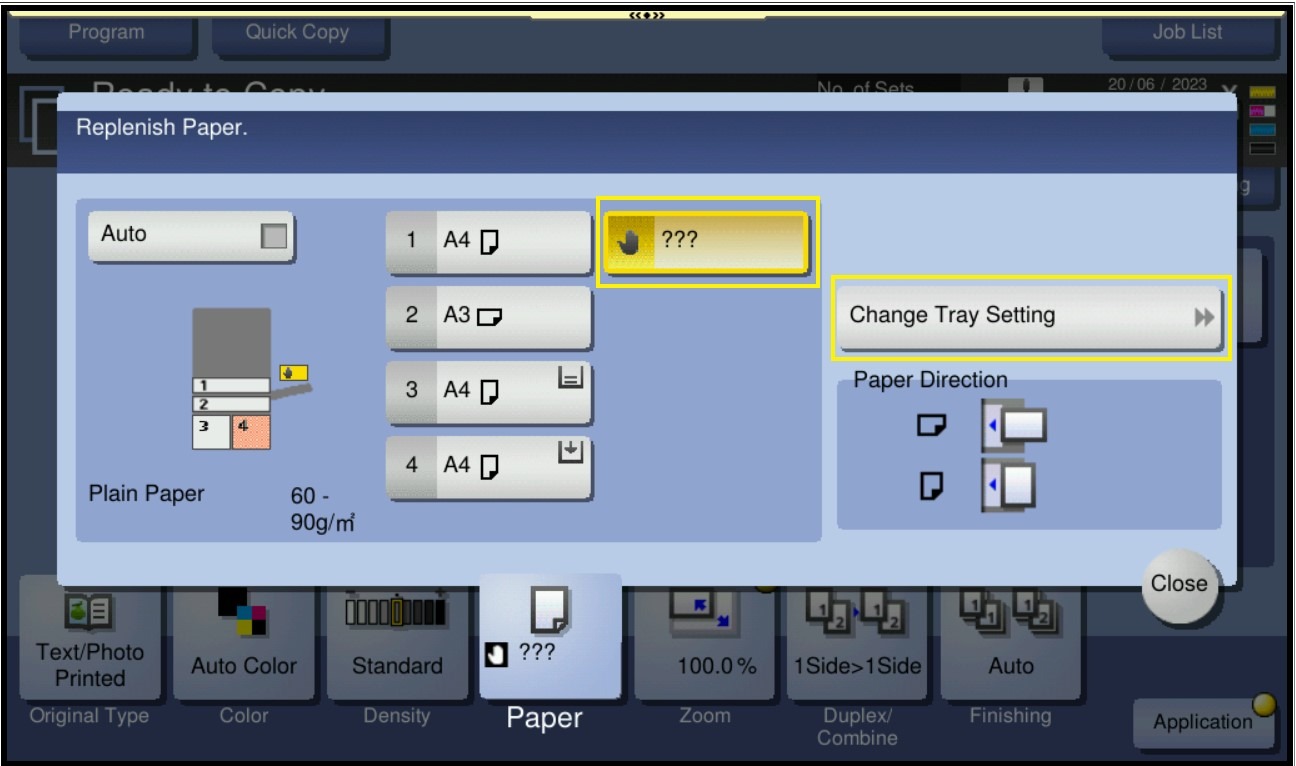Open the 1Side>1Side duplex setting
This screenshot has height=766, width=1296.
[x=856, y=614]
